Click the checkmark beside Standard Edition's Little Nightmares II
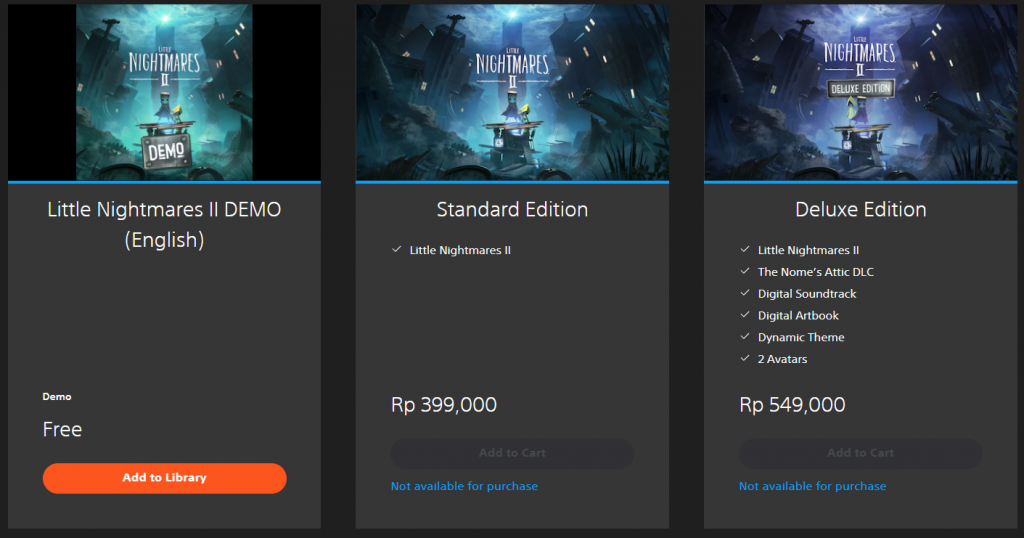This screenshot has height=538, width=1024. [x=397, y=250]
